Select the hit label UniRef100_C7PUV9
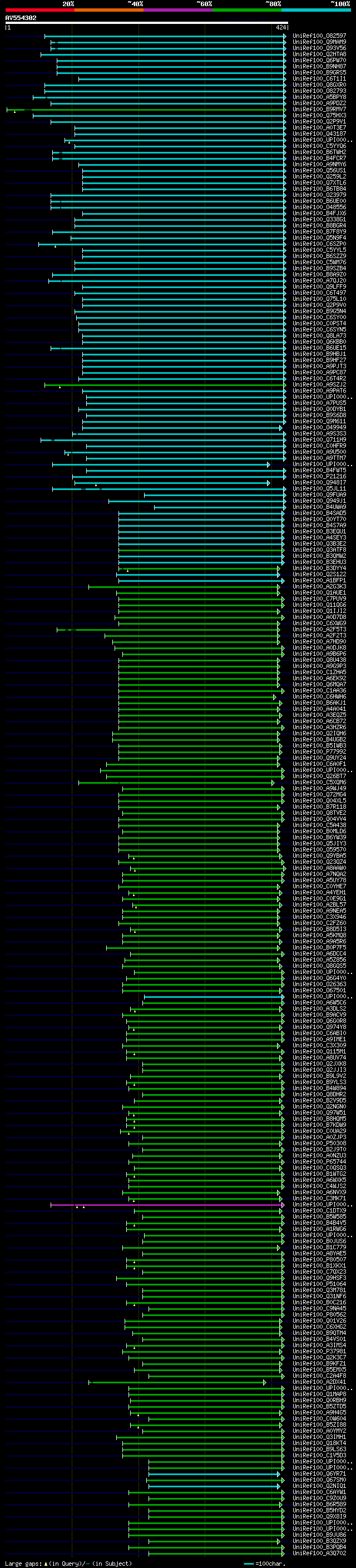 319,599
